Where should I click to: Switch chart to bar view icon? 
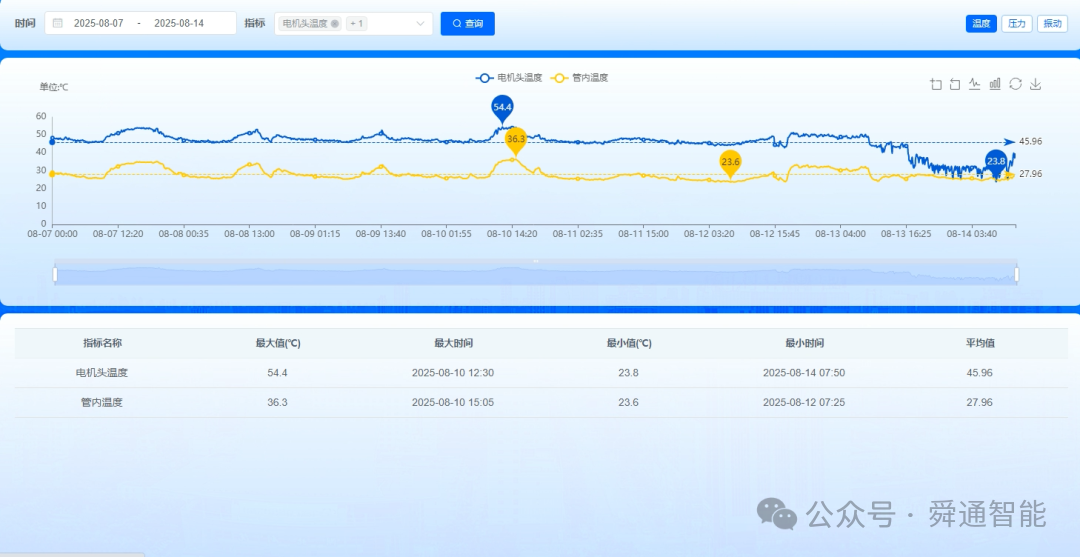tap(995, 84)
